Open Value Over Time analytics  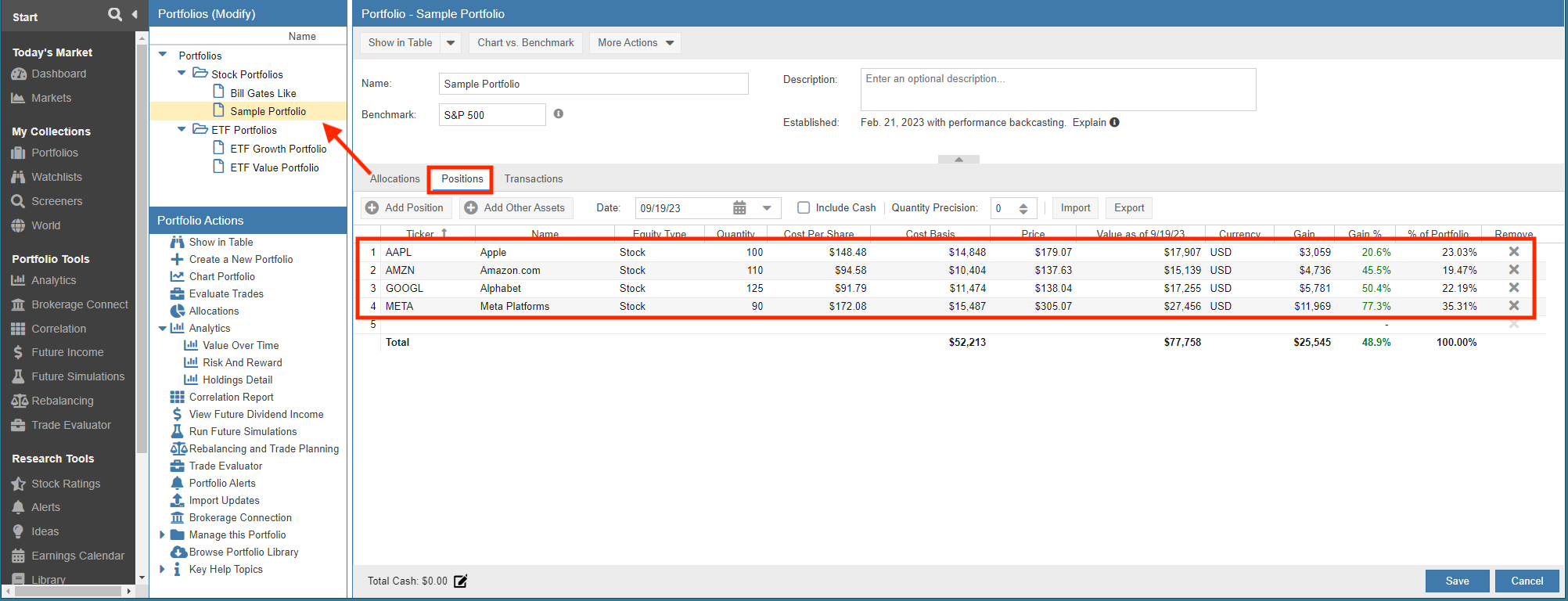click(x=232, y=345)
